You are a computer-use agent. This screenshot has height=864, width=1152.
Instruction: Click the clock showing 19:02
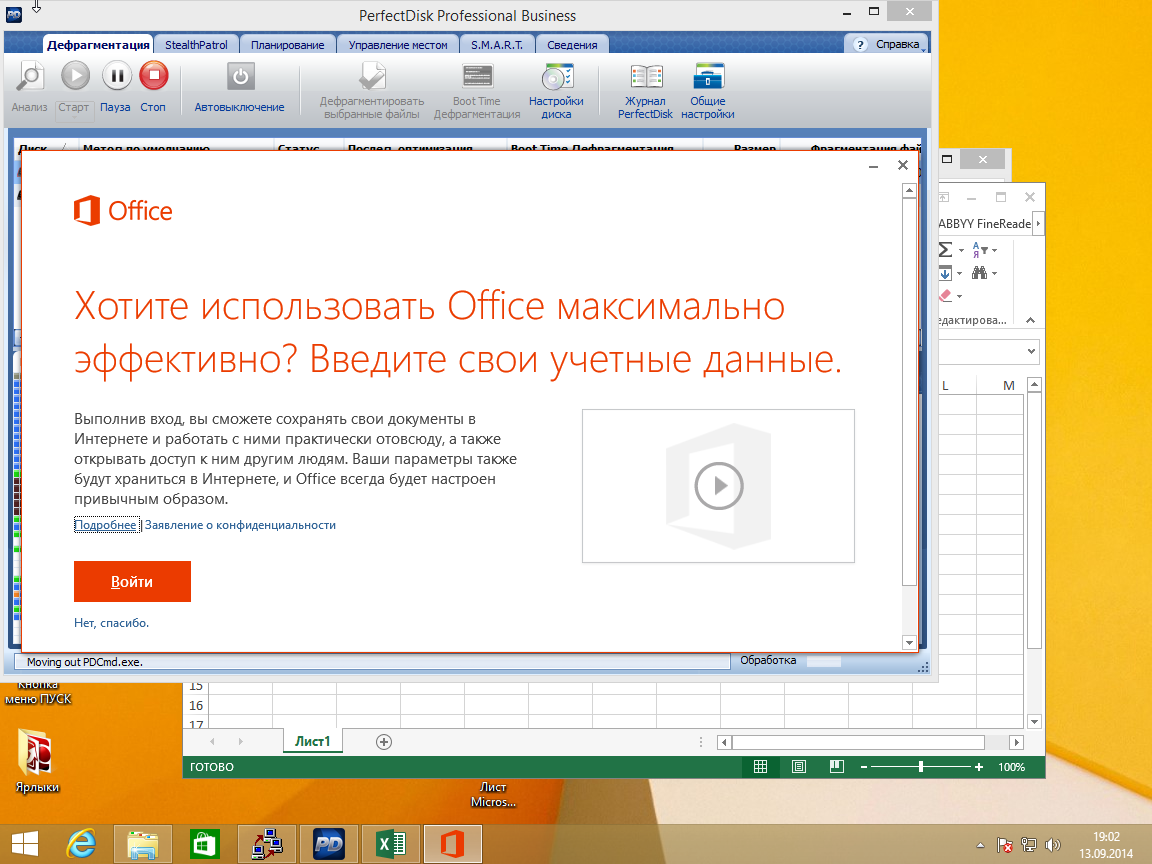[x=1106, y=837]
